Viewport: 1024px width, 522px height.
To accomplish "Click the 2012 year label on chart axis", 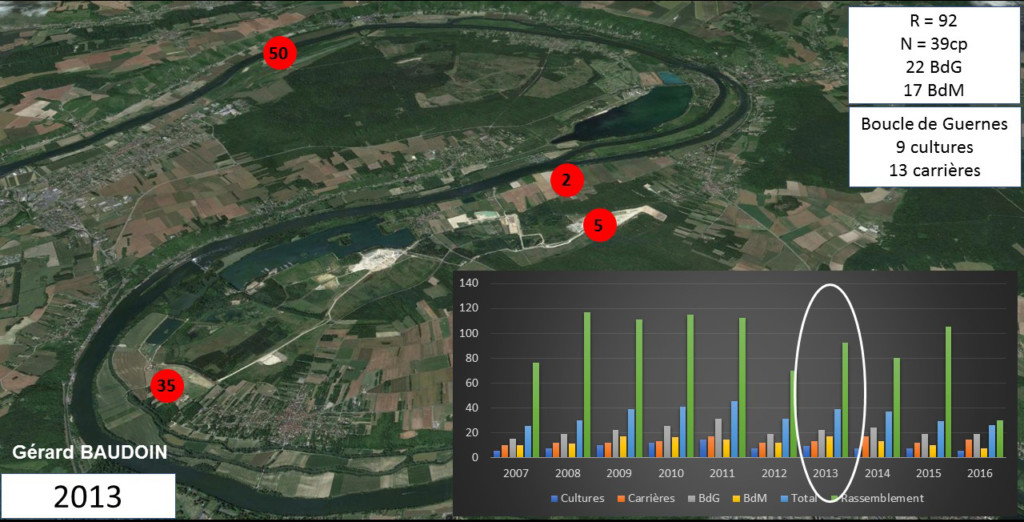I will click(773, 472).
